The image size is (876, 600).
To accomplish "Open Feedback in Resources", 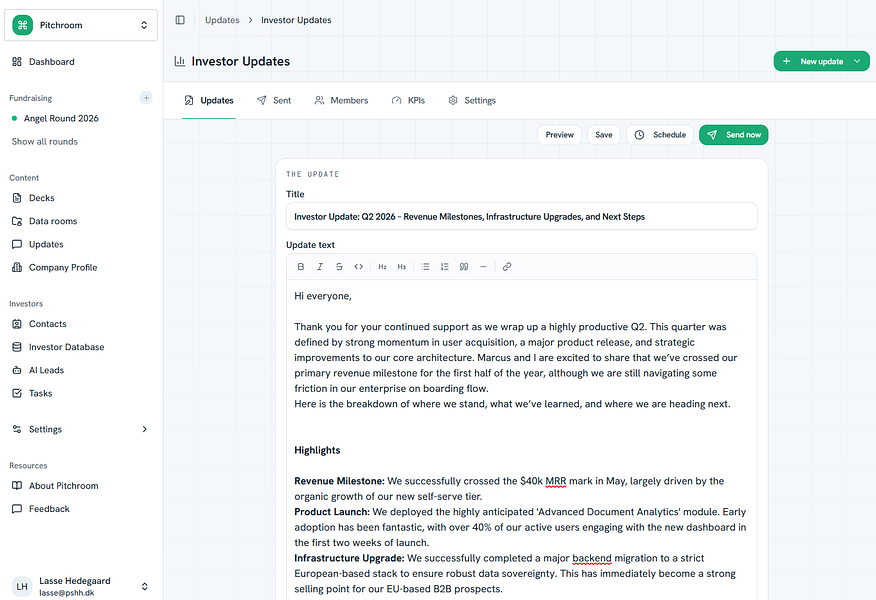I will tap(81, 509).
